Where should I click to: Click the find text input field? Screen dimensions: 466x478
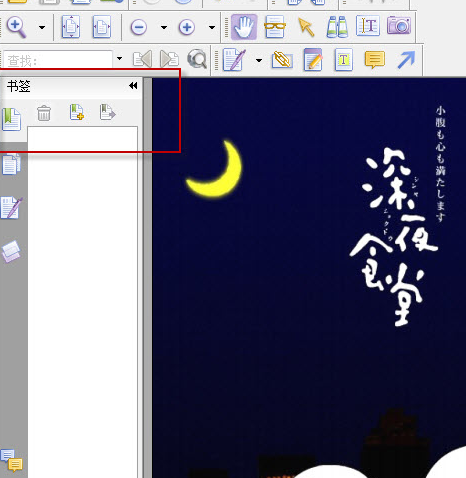click(x=58, y=60)
